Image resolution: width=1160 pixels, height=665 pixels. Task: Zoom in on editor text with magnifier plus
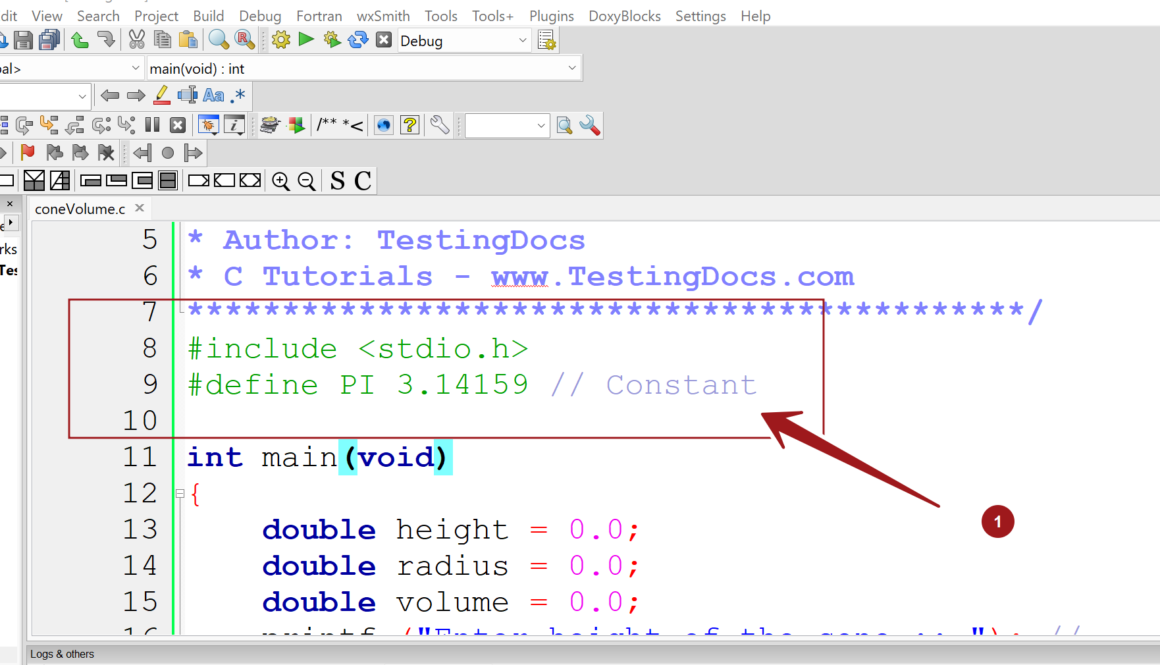[281, 180]
